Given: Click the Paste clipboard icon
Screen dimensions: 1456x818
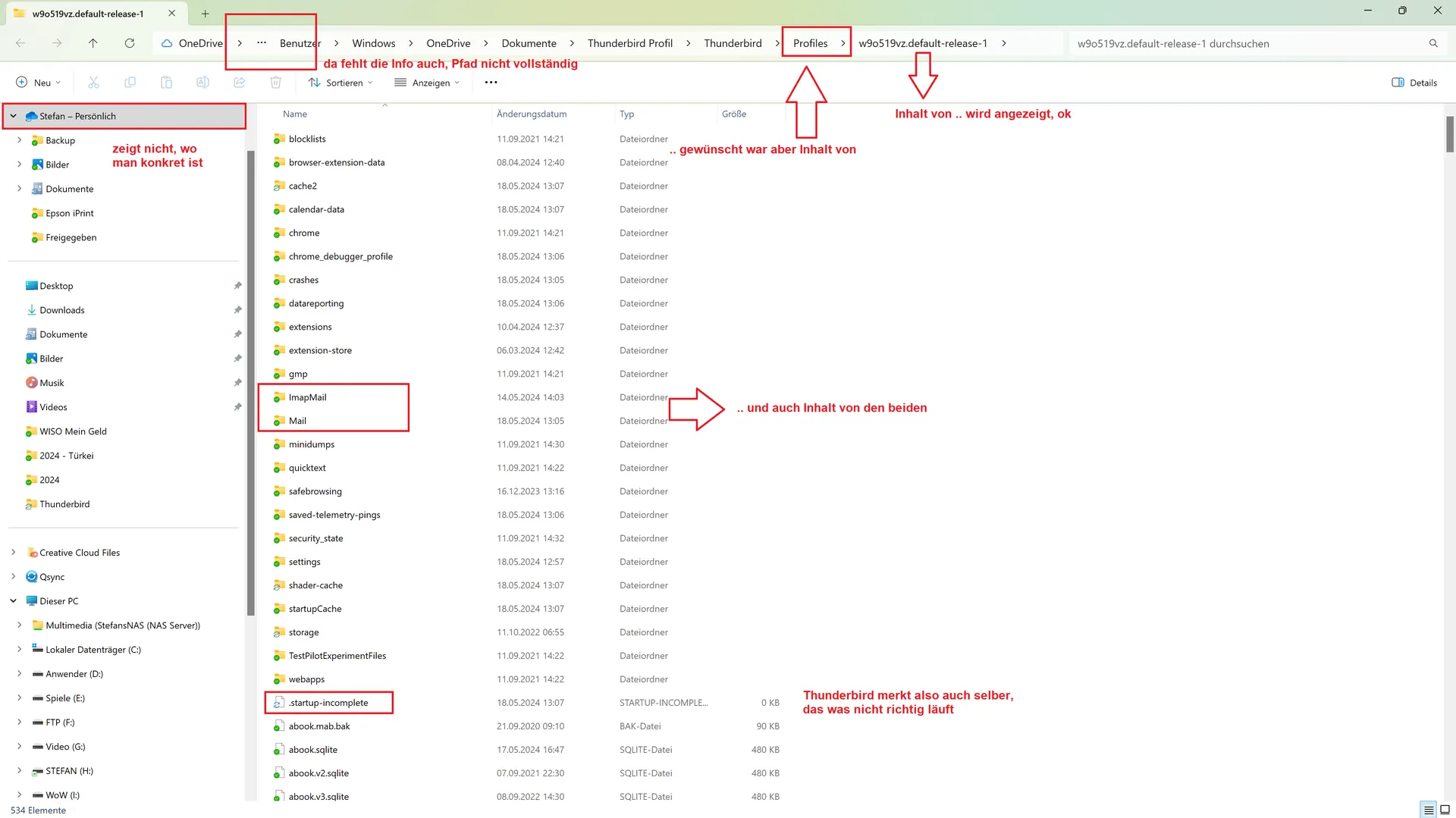Looking at the screenshot, I should 166,83.
